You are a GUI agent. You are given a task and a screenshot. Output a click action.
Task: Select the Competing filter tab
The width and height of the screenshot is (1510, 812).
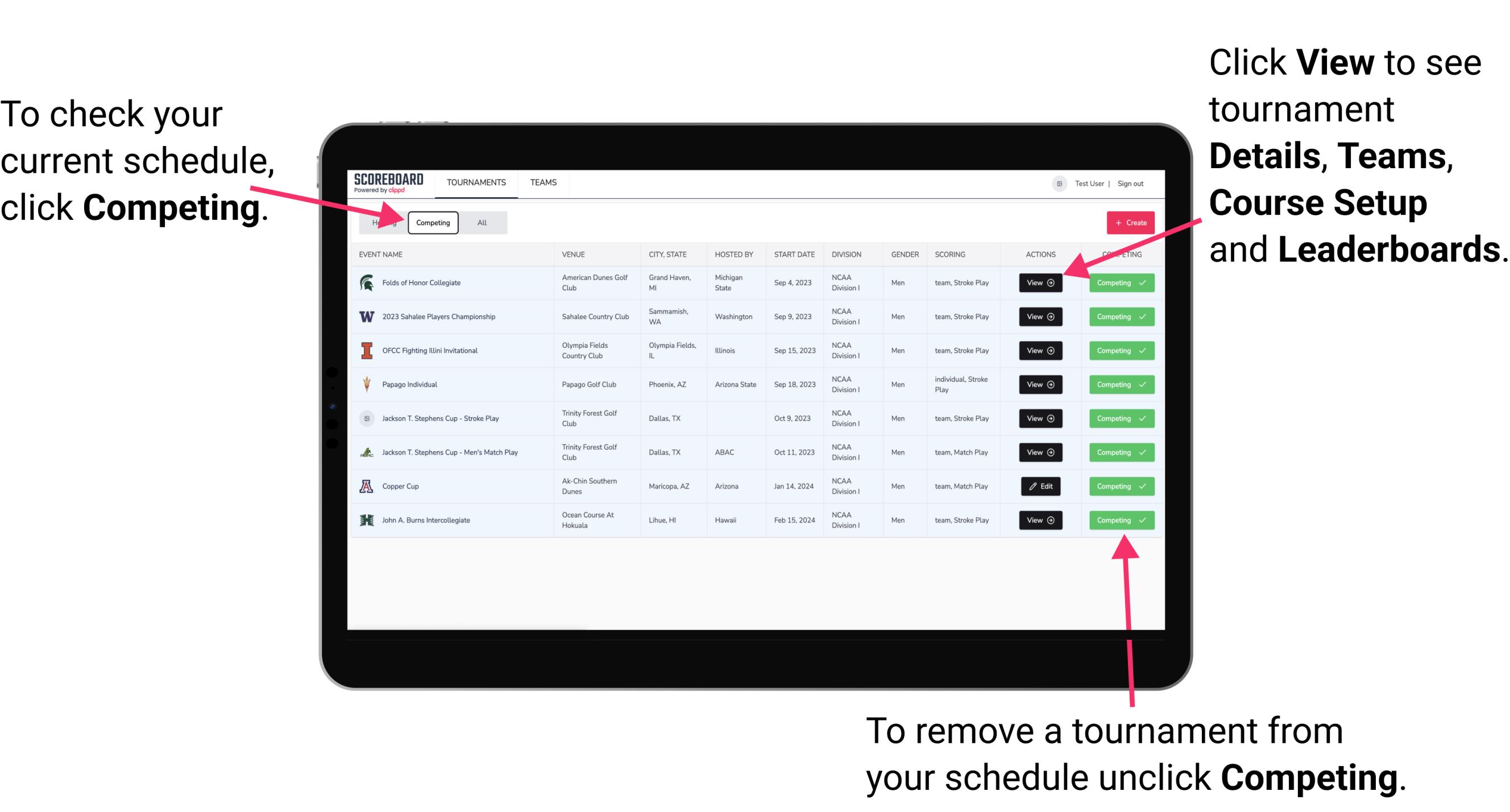(432, 222)
